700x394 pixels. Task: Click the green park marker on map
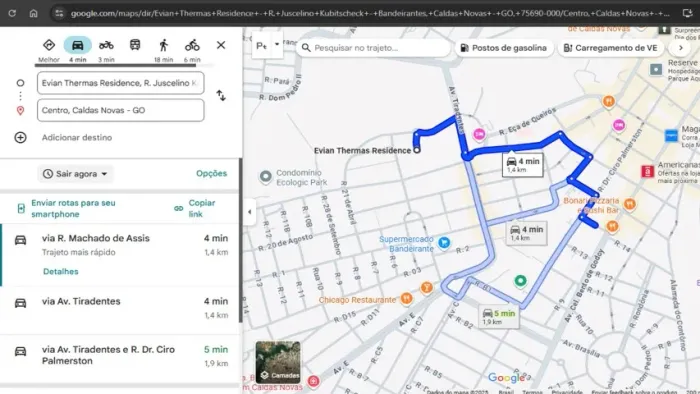coord(520,281)
